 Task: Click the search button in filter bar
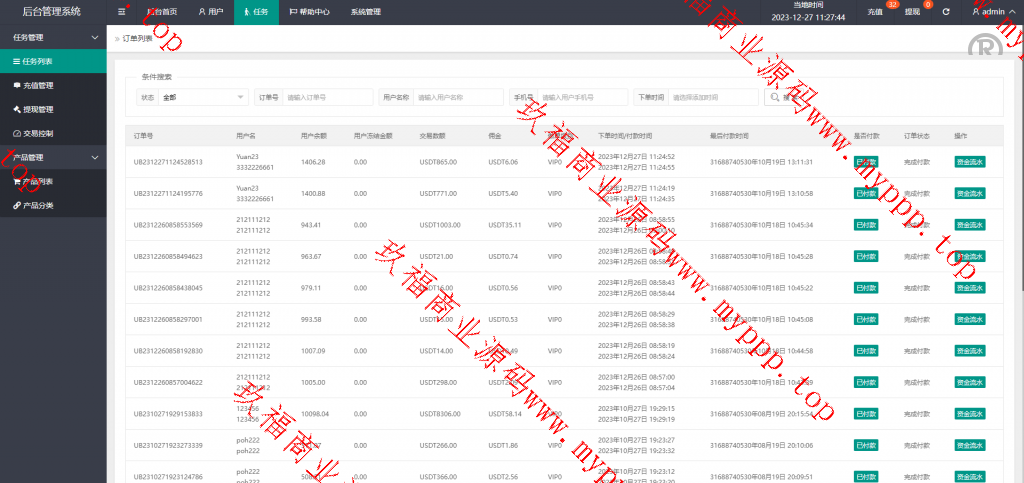[x=781, y=97]
